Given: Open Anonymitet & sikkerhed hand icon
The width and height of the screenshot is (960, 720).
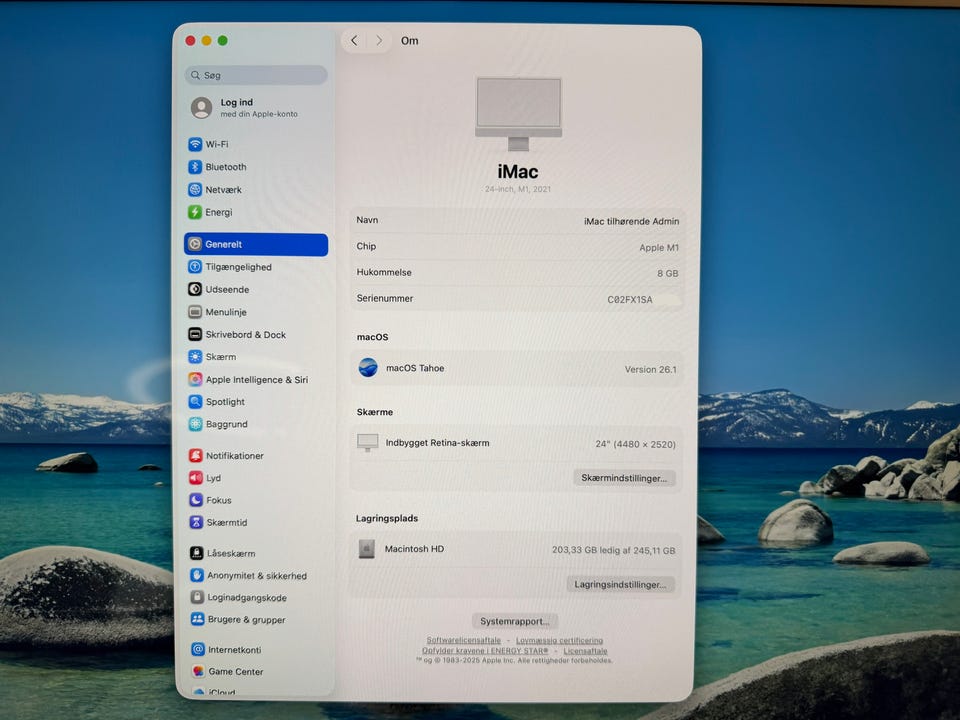Looking at the screenshot, I should coord(197,576).
